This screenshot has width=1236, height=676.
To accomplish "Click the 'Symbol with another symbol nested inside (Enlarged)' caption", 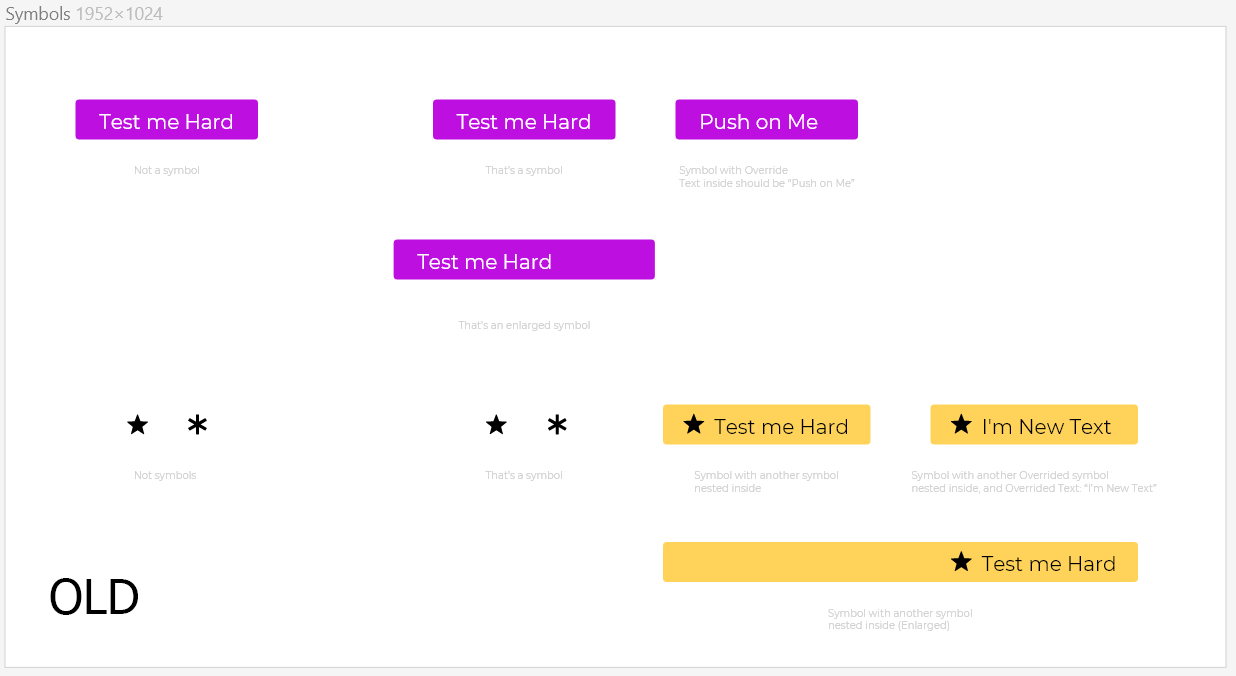I will 900,619.
